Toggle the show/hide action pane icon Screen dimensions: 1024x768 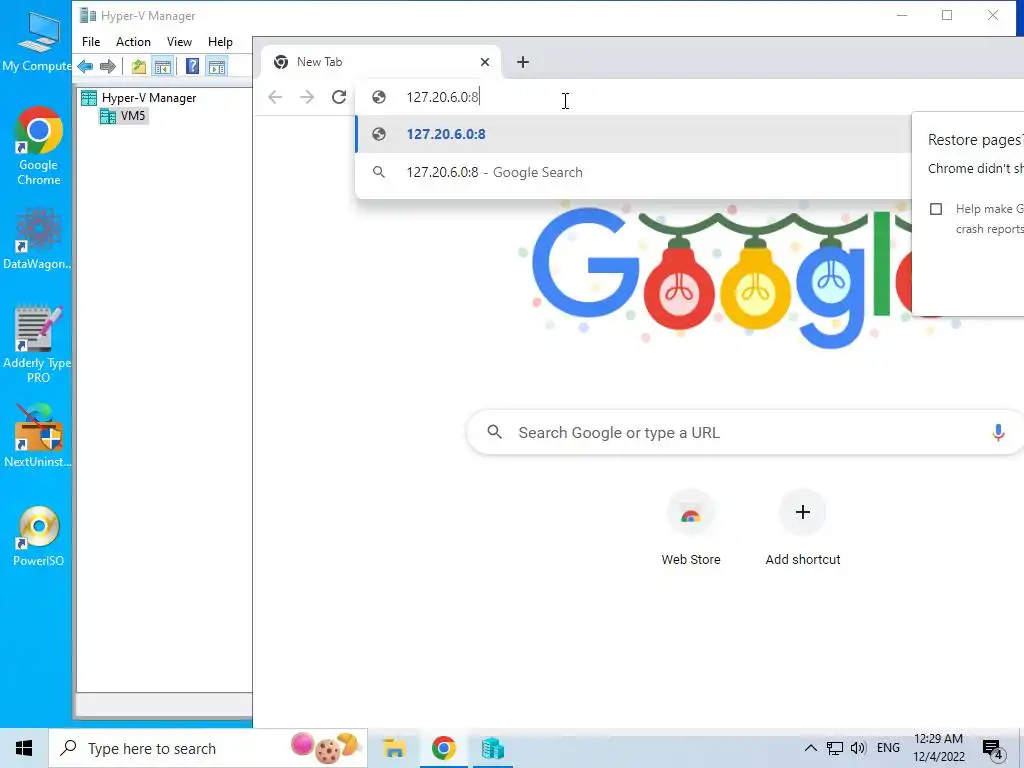click(217, 66)
